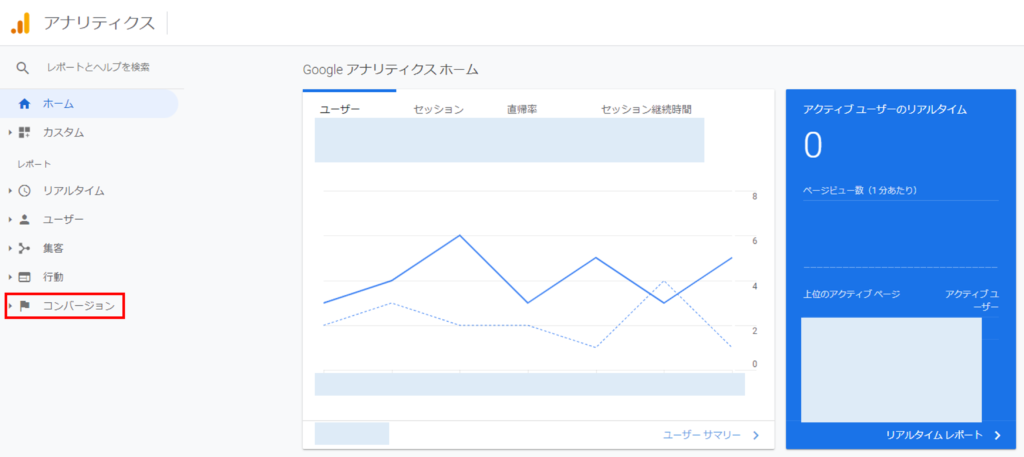Click the アナリティクス title text
This screenshot has height=457, width=1024.
click(x=99, y=23)
